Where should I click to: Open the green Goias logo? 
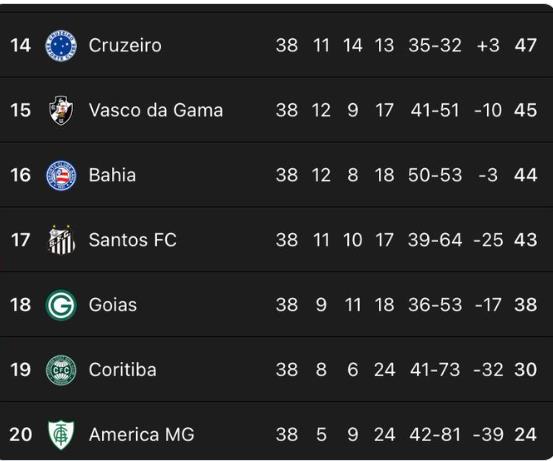(x=61, y=305)
